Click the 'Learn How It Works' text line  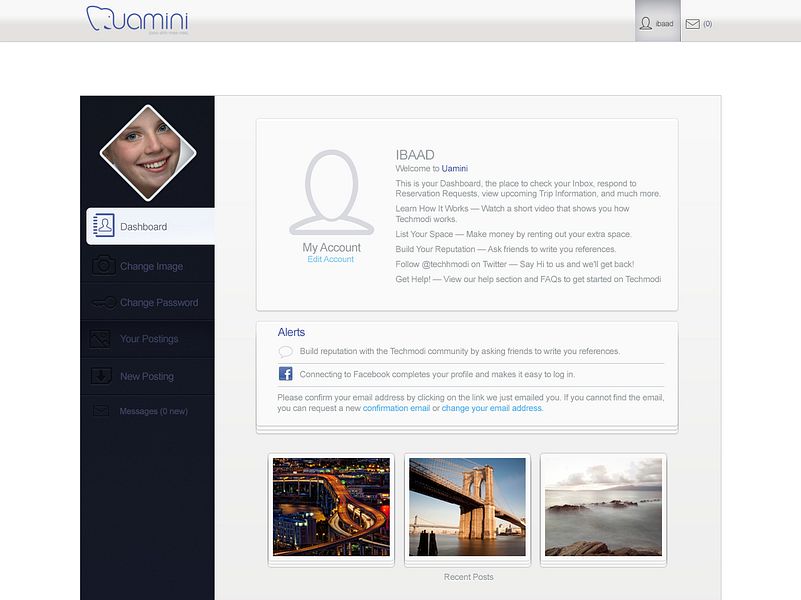coord(512,213)
